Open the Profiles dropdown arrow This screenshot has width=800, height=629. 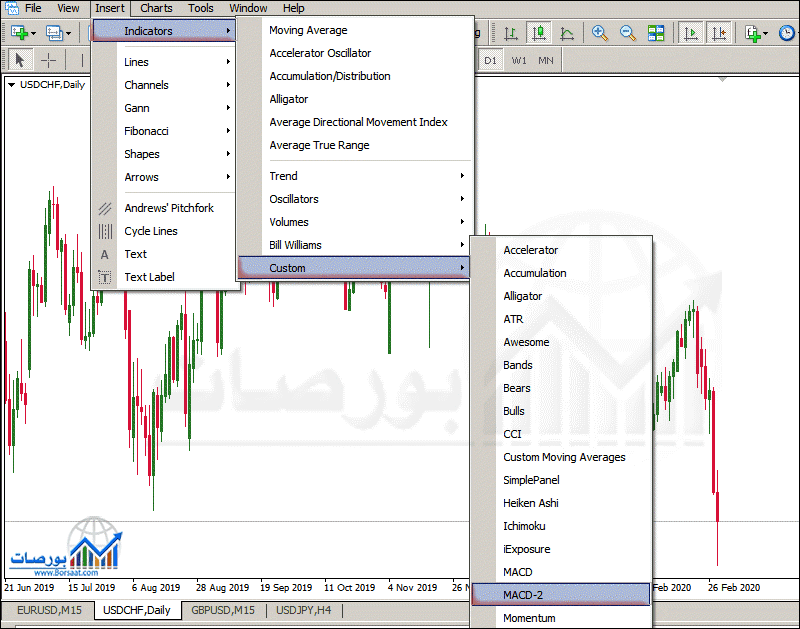[68, 34]
